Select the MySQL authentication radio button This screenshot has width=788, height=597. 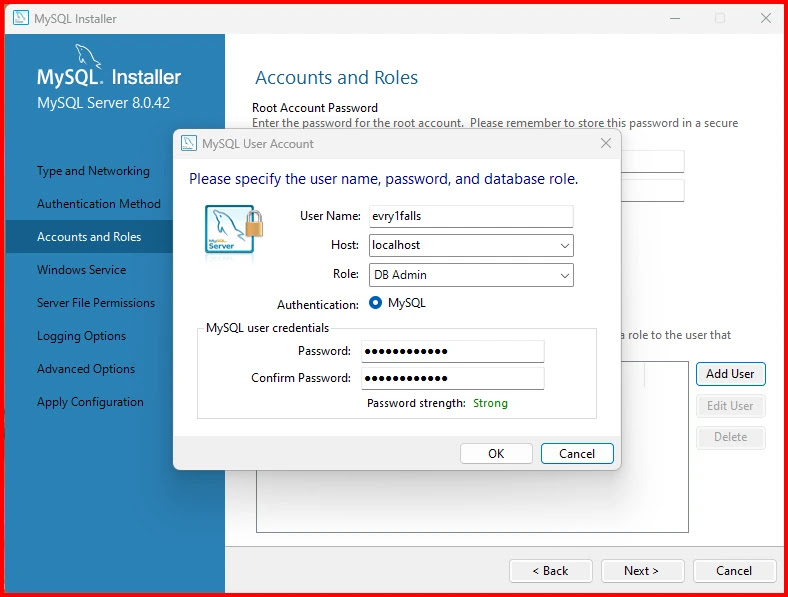click(x=375, y=303)
